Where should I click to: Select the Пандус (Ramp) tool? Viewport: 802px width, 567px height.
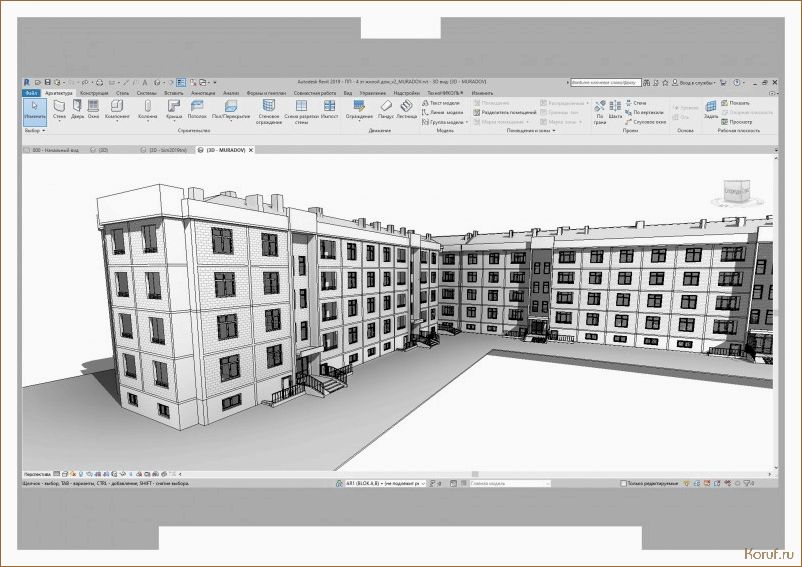386,109
